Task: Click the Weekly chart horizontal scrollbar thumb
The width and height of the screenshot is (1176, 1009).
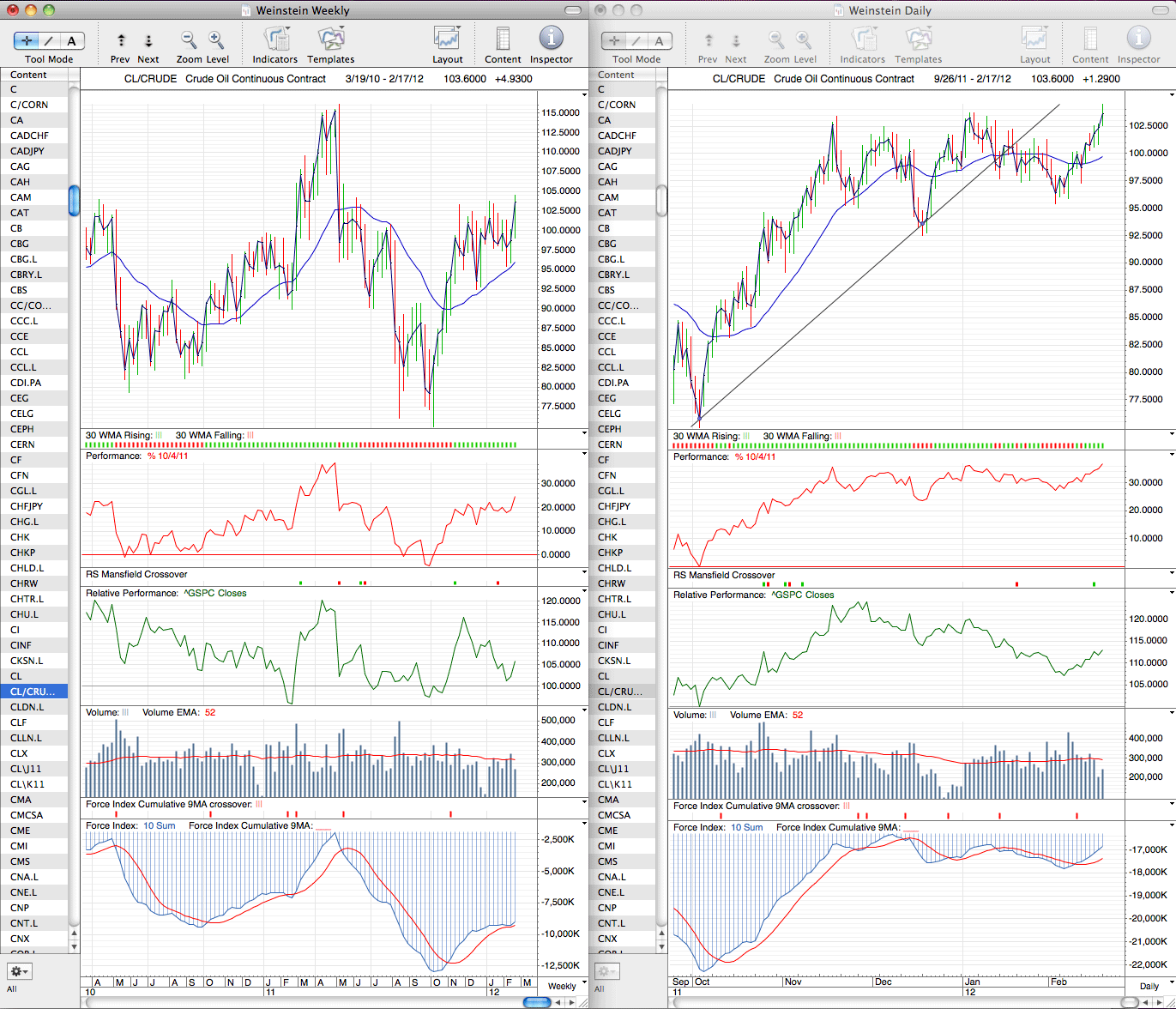Action: coord(537,1002)
